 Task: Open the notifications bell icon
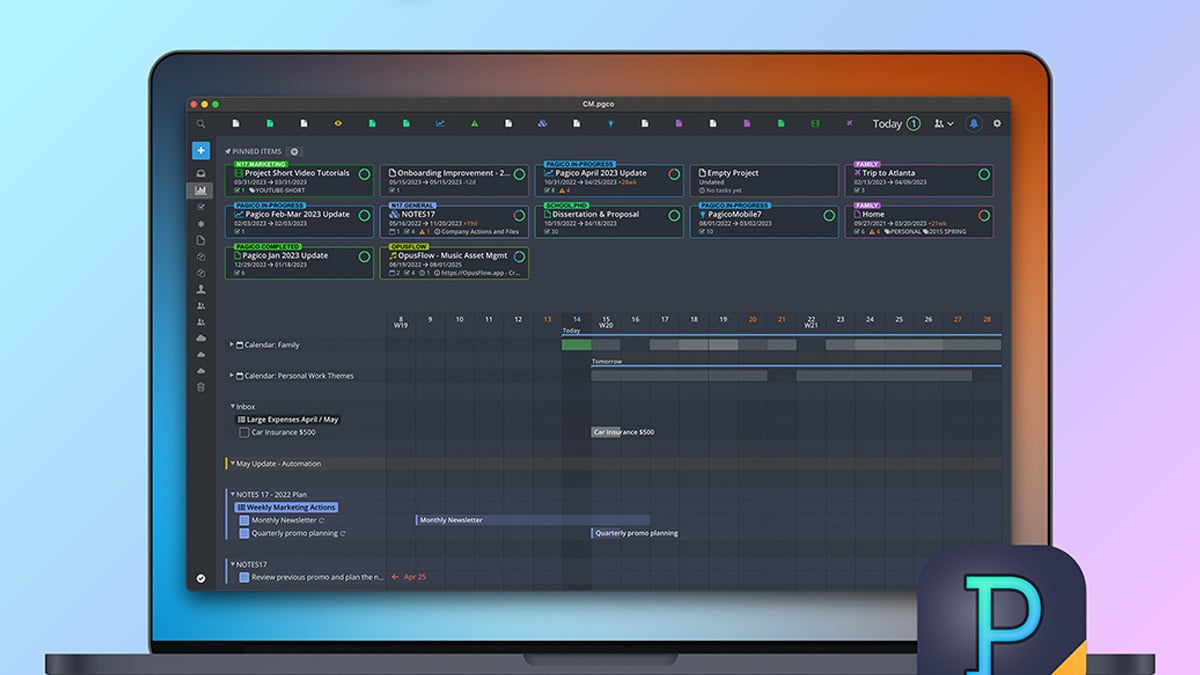(973, 124)
